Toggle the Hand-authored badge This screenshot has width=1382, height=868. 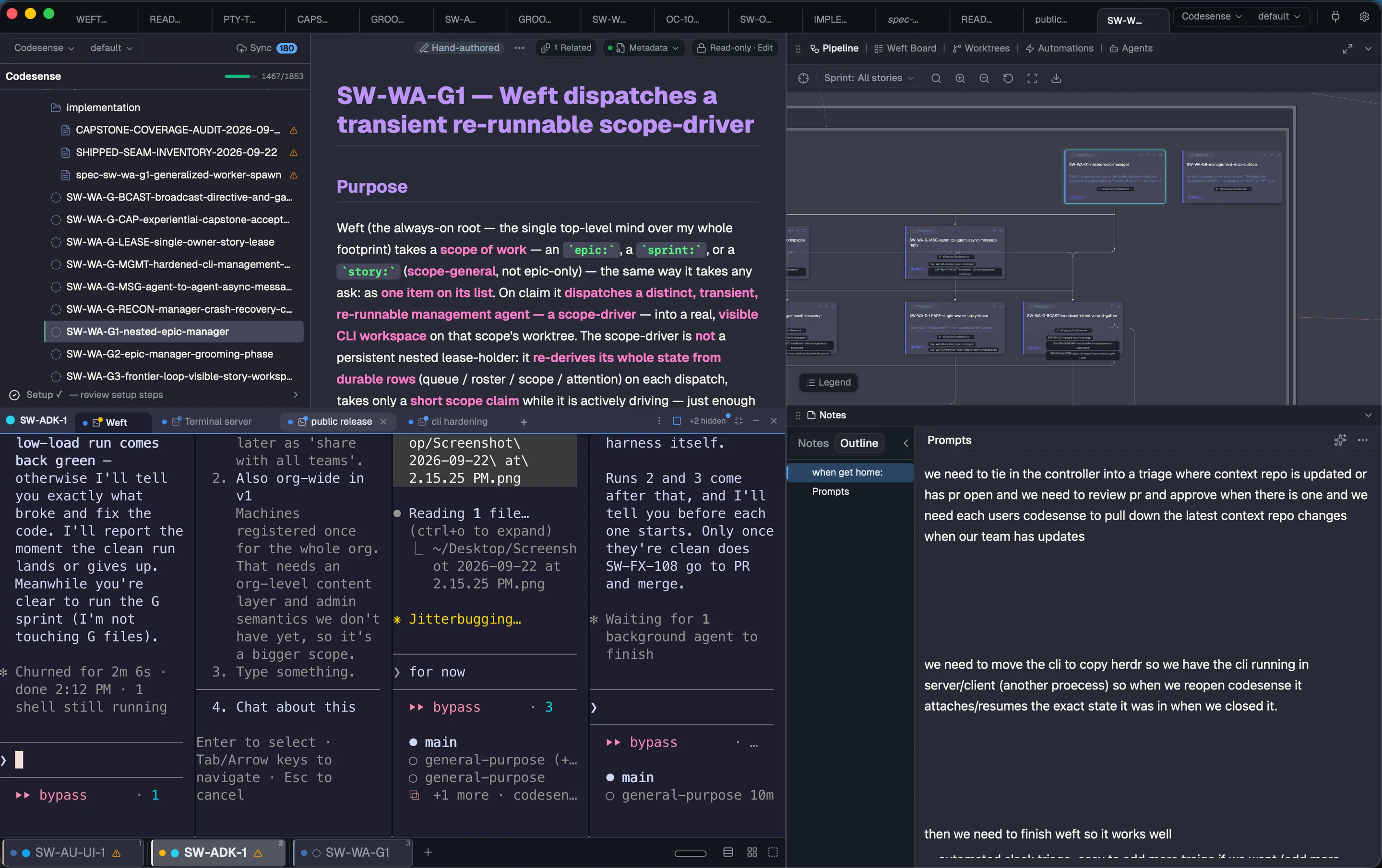tap(459, 48)
